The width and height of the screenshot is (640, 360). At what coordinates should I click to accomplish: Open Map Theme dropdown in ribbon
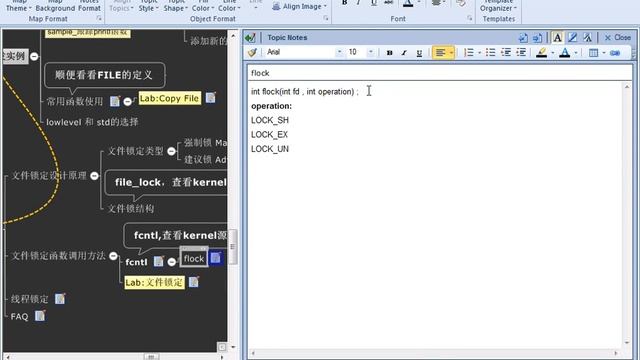tap(18, 6)
